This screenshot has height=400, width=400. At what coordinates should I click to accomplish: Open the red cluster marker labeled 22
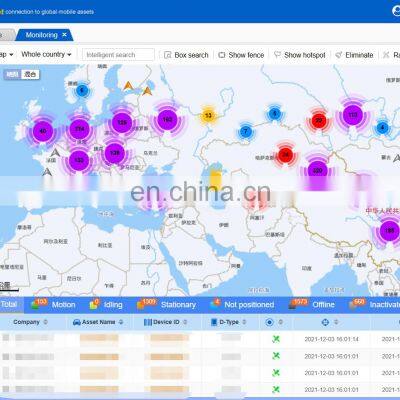pos(319,120)
